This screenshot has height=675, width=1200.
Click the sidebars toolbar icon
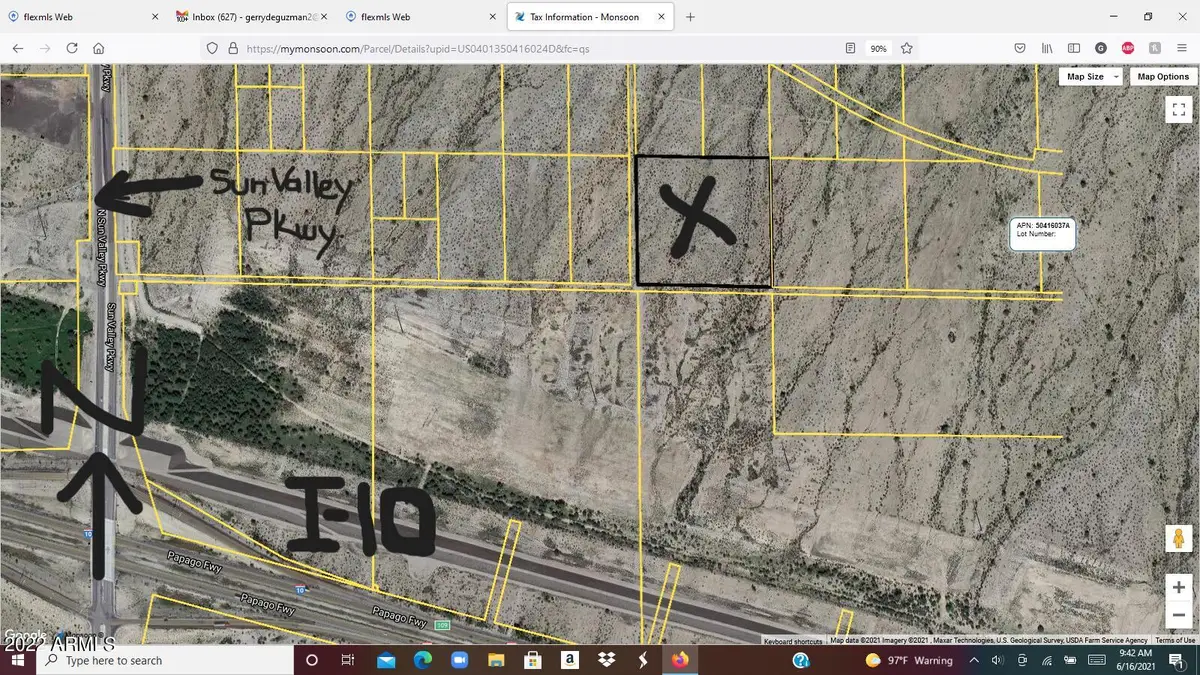click(1073, 48)
